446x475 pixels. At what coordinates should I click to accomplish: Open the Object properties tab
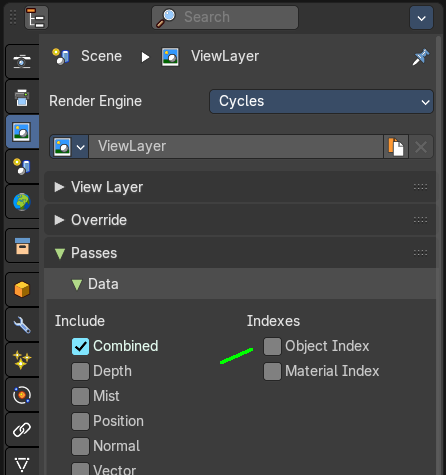click(22, 289)
